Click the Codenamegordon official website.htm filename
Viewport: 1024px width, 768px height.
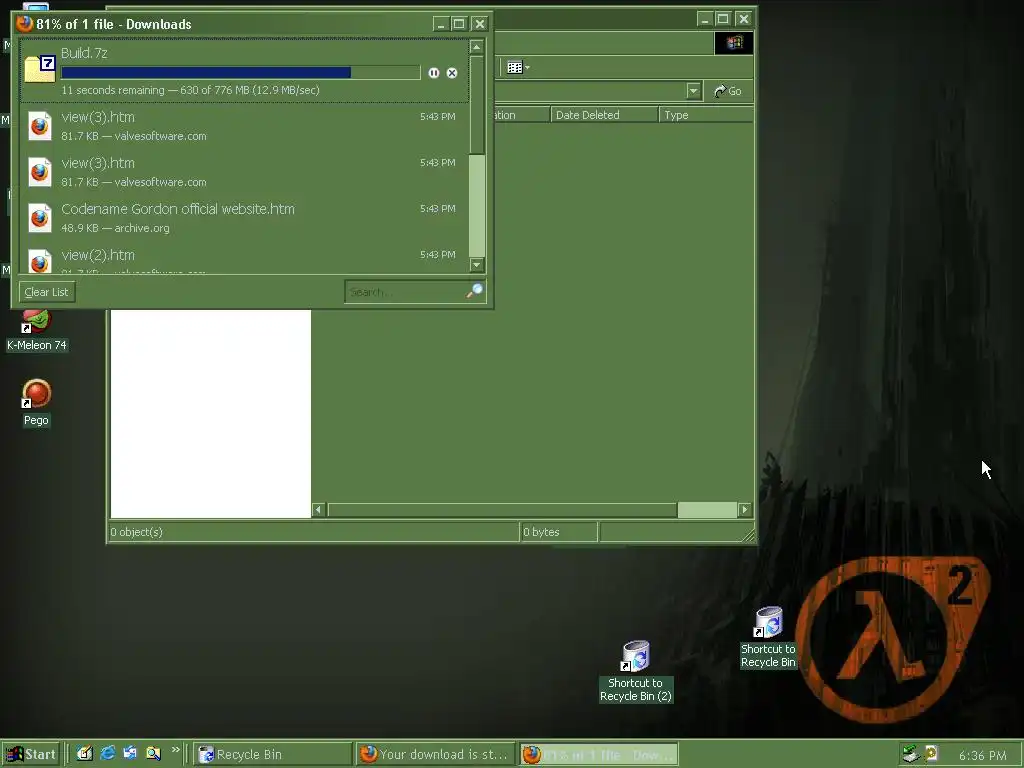tap(178, 209)
